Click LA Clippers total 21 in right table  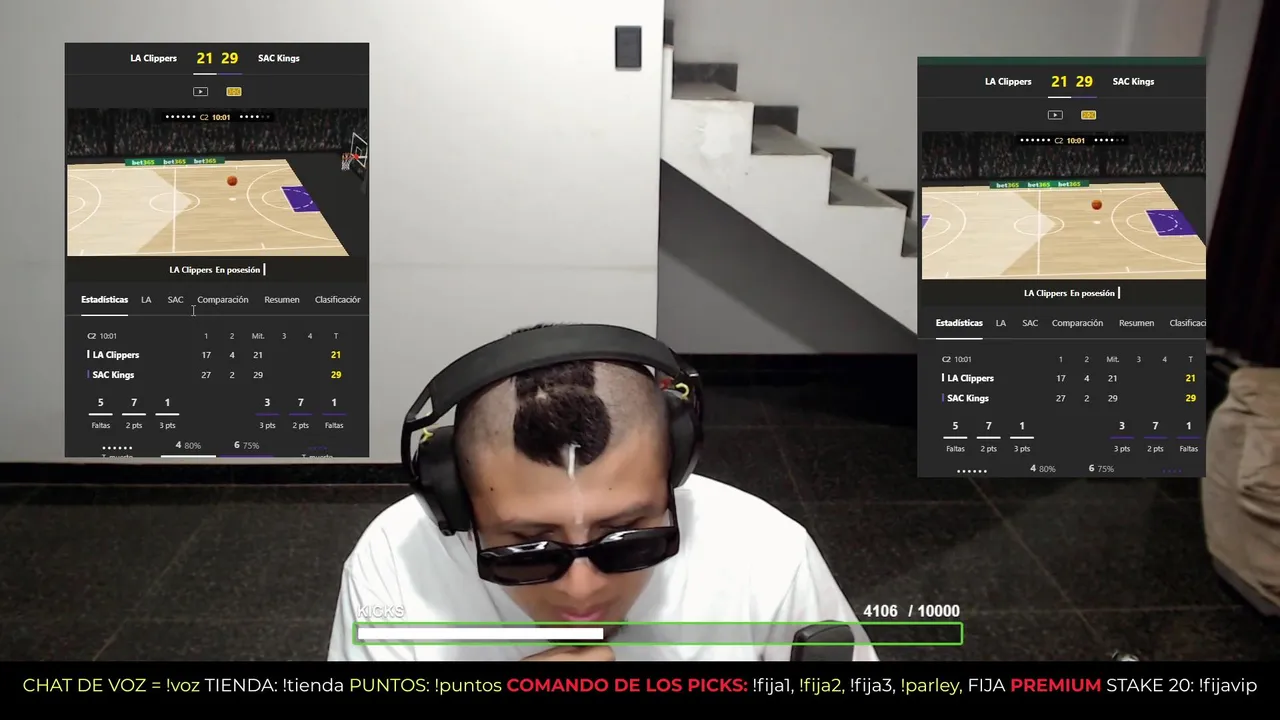pyautogui.click(x=1190, y=378)
